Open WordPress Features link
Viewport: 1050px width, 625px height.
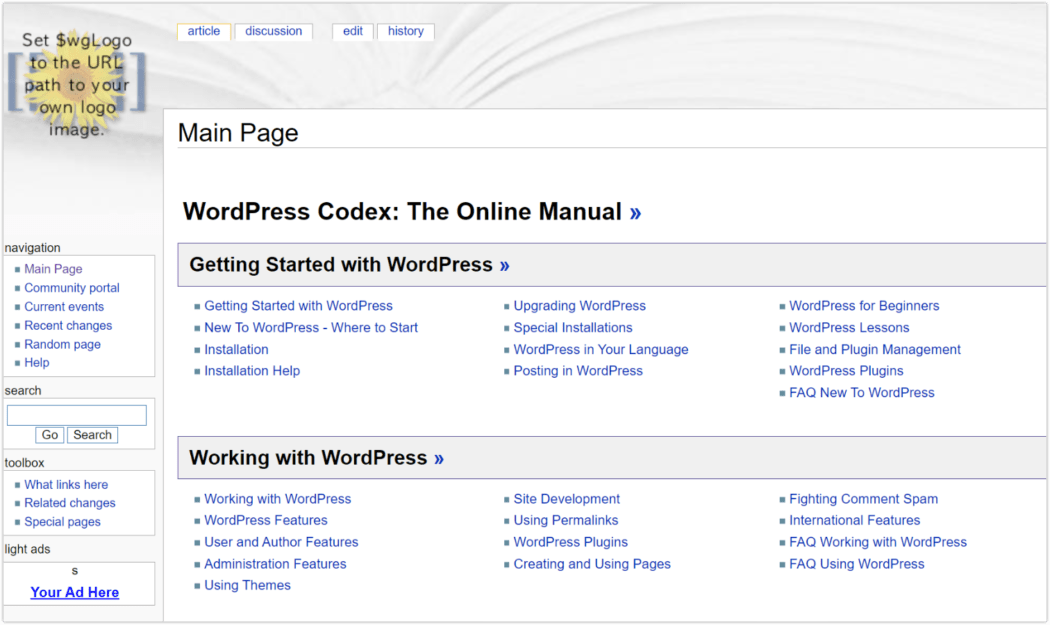(x=266, y=520)
